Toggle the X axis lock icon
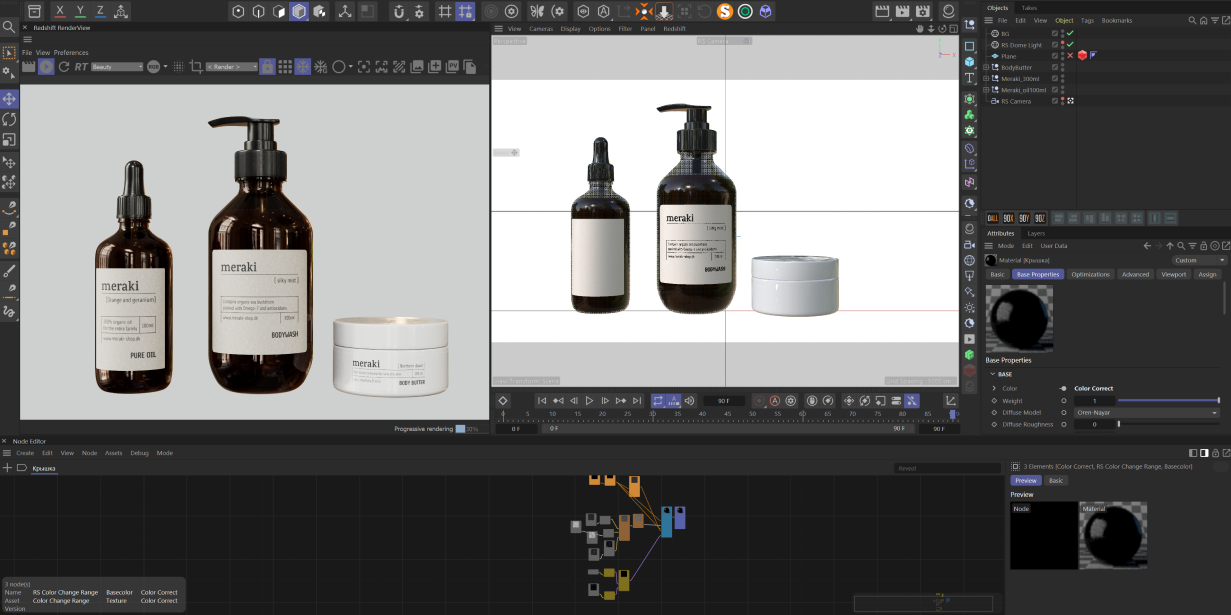 coord(61,12)
